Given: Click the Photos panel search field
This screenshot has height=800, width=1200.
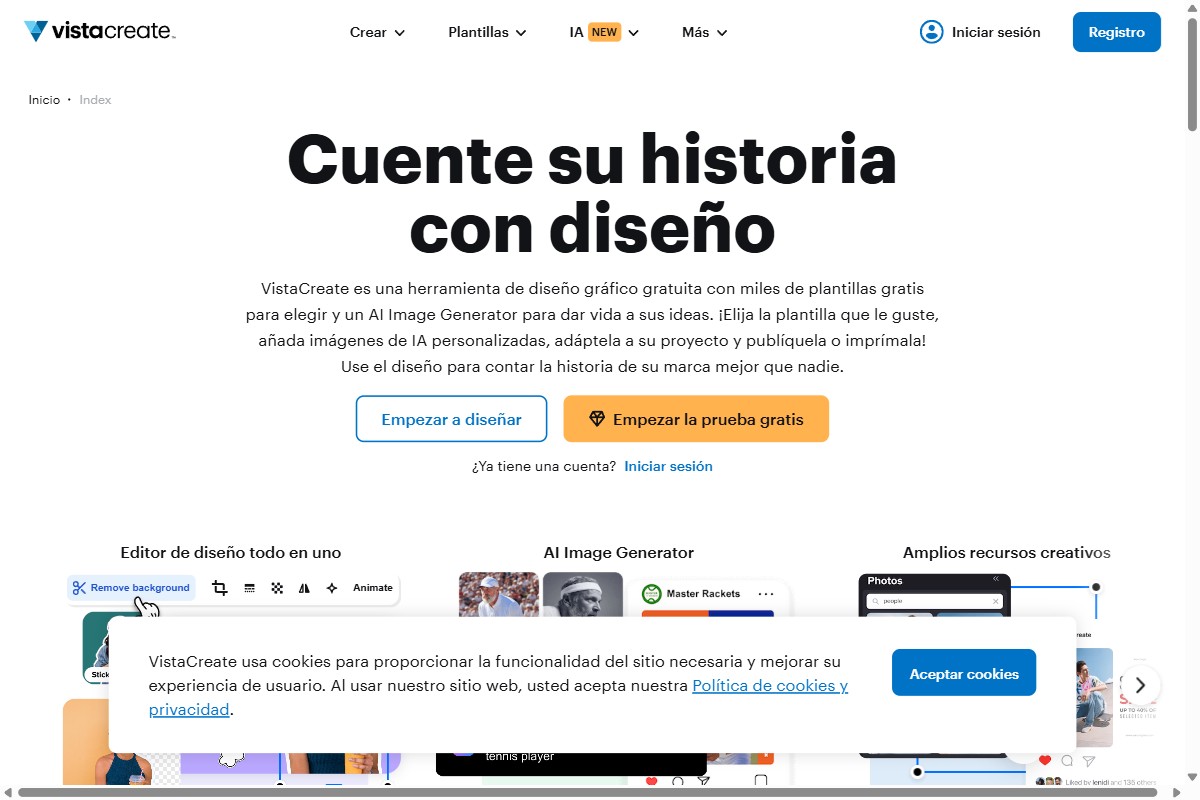Looking at the screenshot, I should click(935, 601).
